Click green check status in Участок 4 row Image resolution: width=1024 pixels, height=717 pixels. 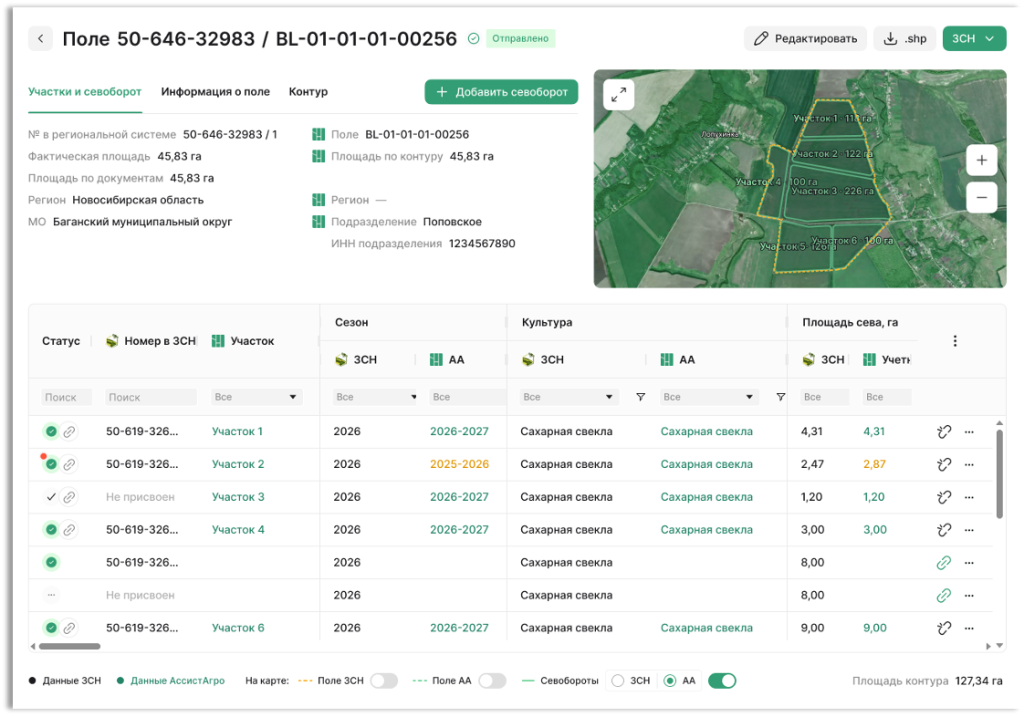coord(51,530)
